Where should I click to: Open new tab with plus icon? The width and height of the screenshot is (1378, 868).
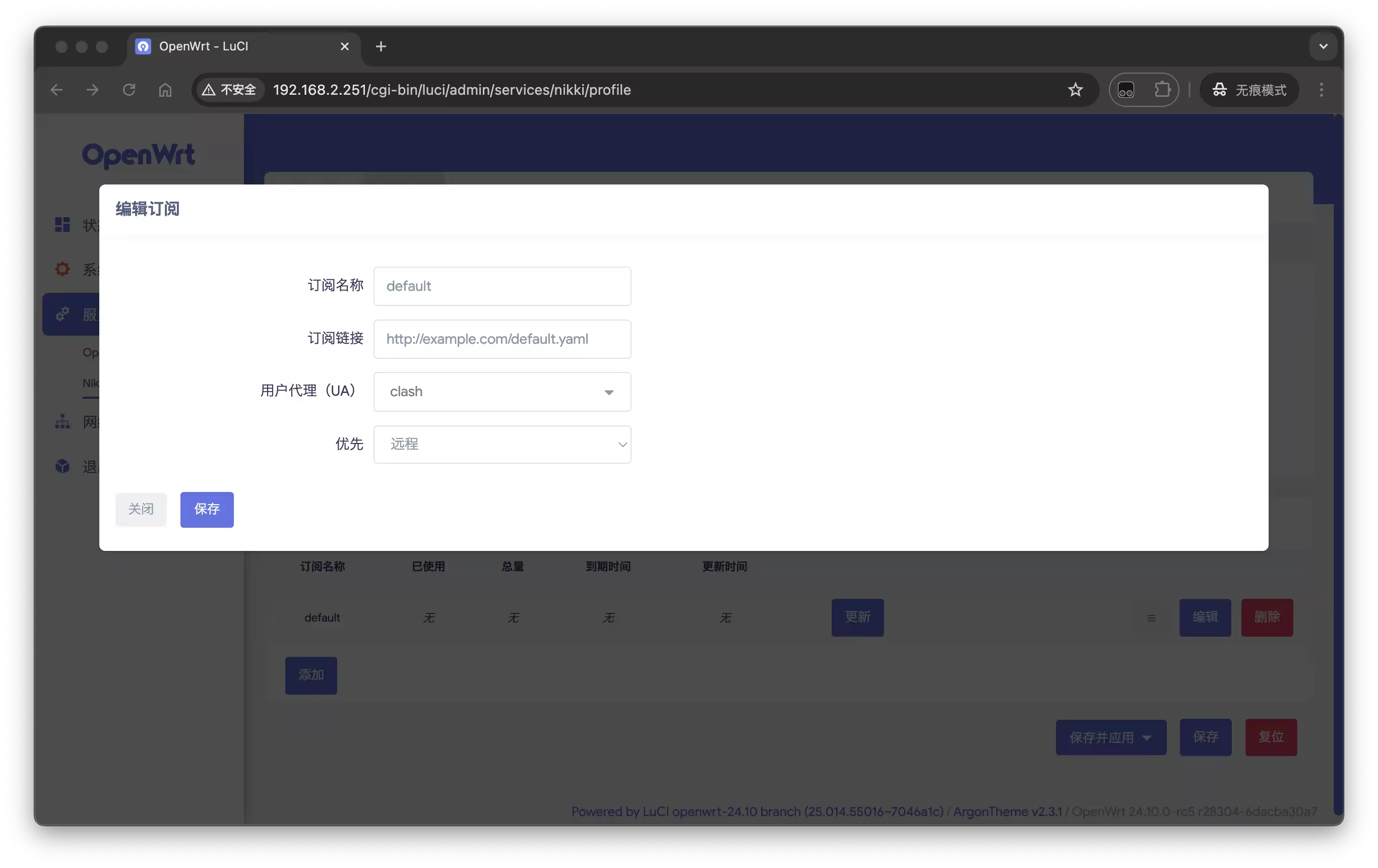point(381,46)
